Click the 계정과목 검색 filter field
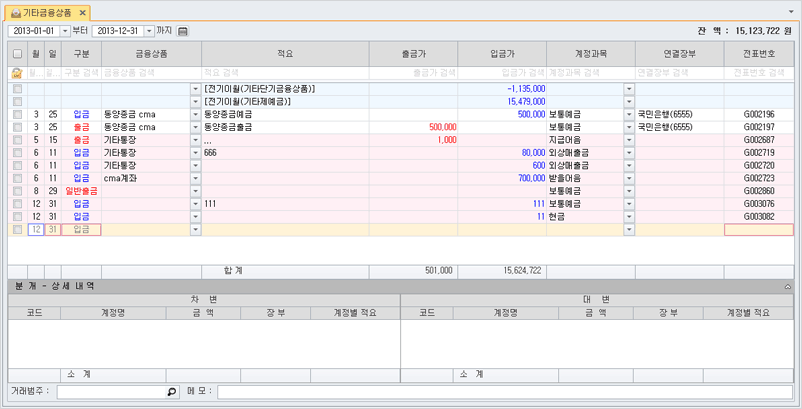This screenshot has height=409, width=802. (x=591, y=73)
